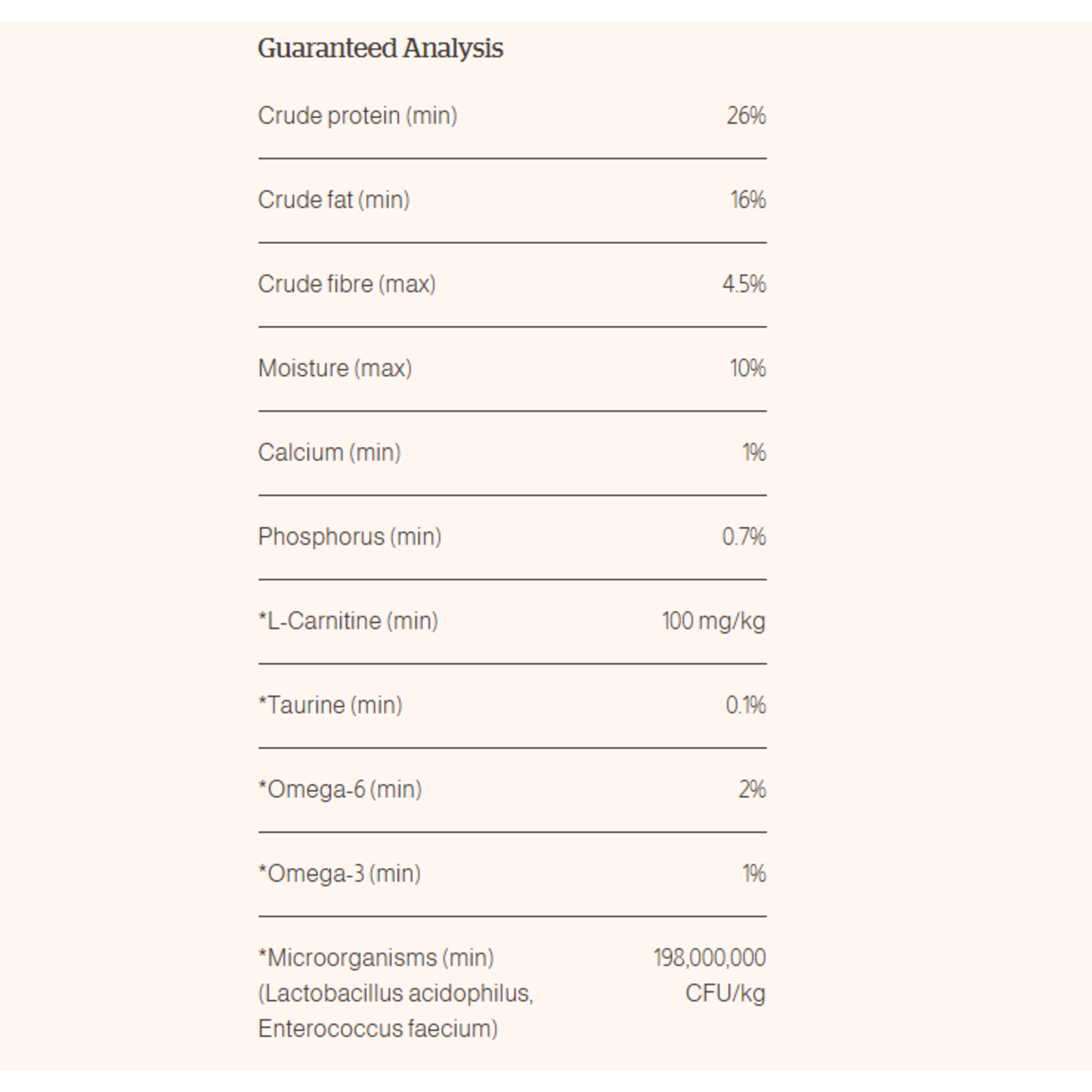This screenshot has width=1092, height=1092.
Task: Select the *Taurine (min) label
Action: (x=331, y=705)
